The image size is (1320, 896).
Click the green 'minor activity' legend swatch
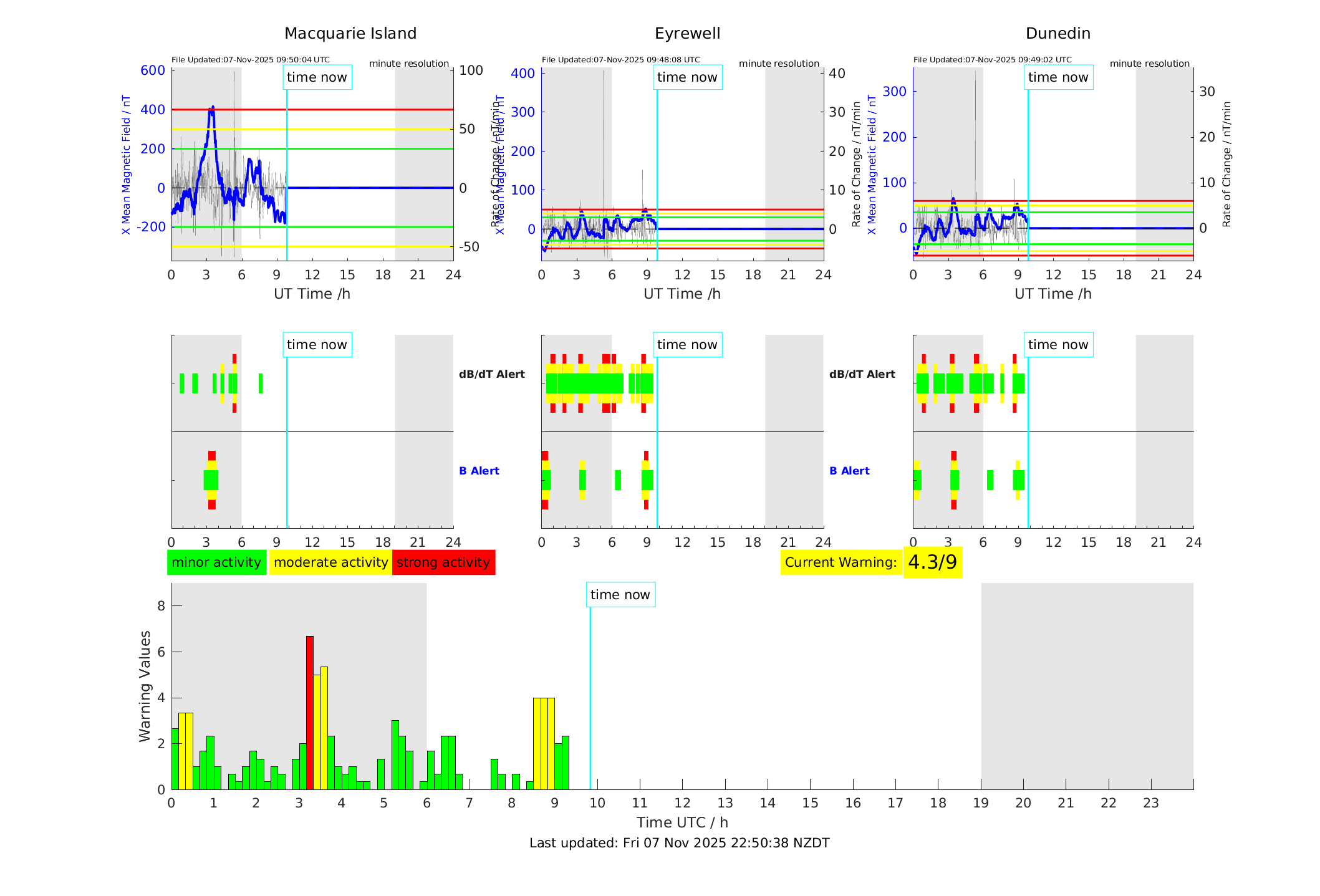pyautogui.click(x=216, y=562)
